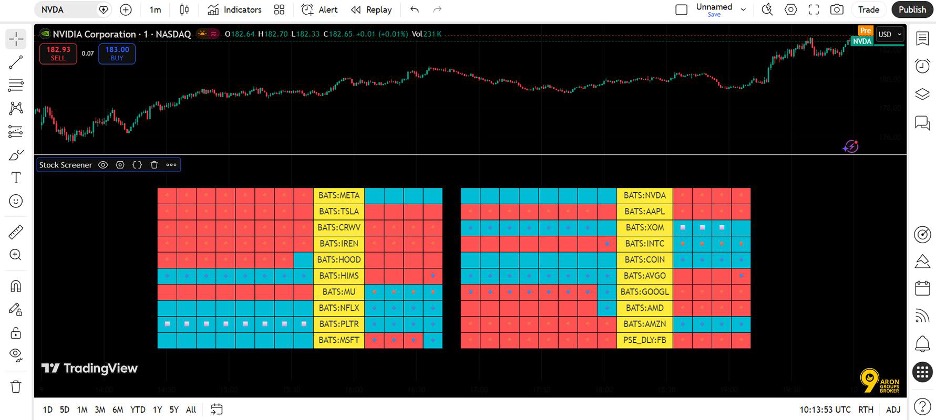The image size is (936, 420).
Task: Start bar Replay mode
Action: pyautogui.click(x=371, y=10)
